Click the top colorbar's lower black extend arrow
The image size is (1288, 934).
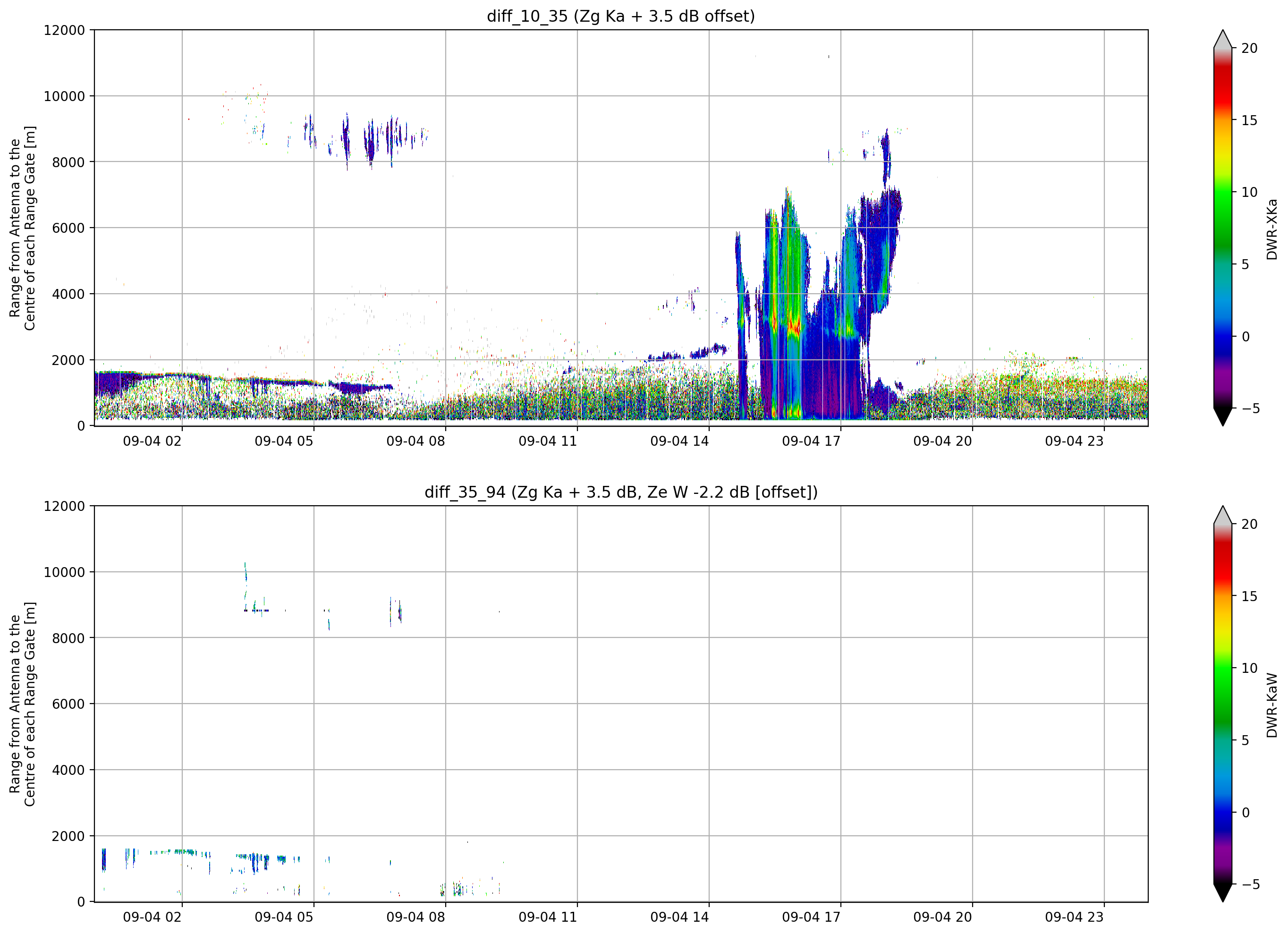tap(1223, 416)
